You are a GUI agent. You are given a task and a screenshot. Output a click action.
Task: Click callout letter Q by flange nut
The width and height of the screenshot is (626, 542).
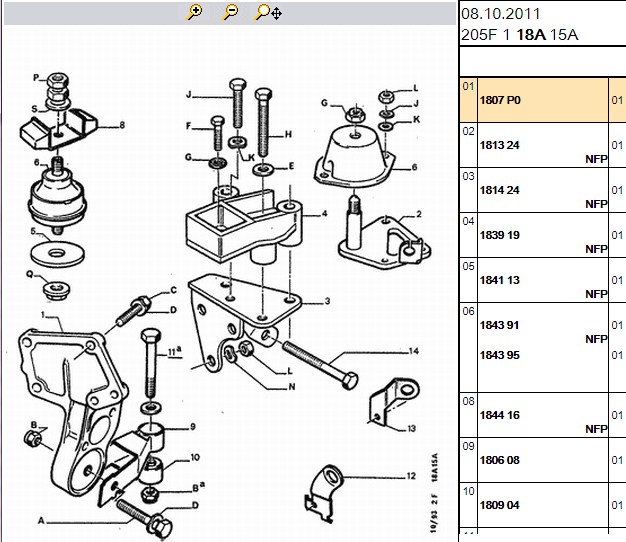(x=30, y=274)
